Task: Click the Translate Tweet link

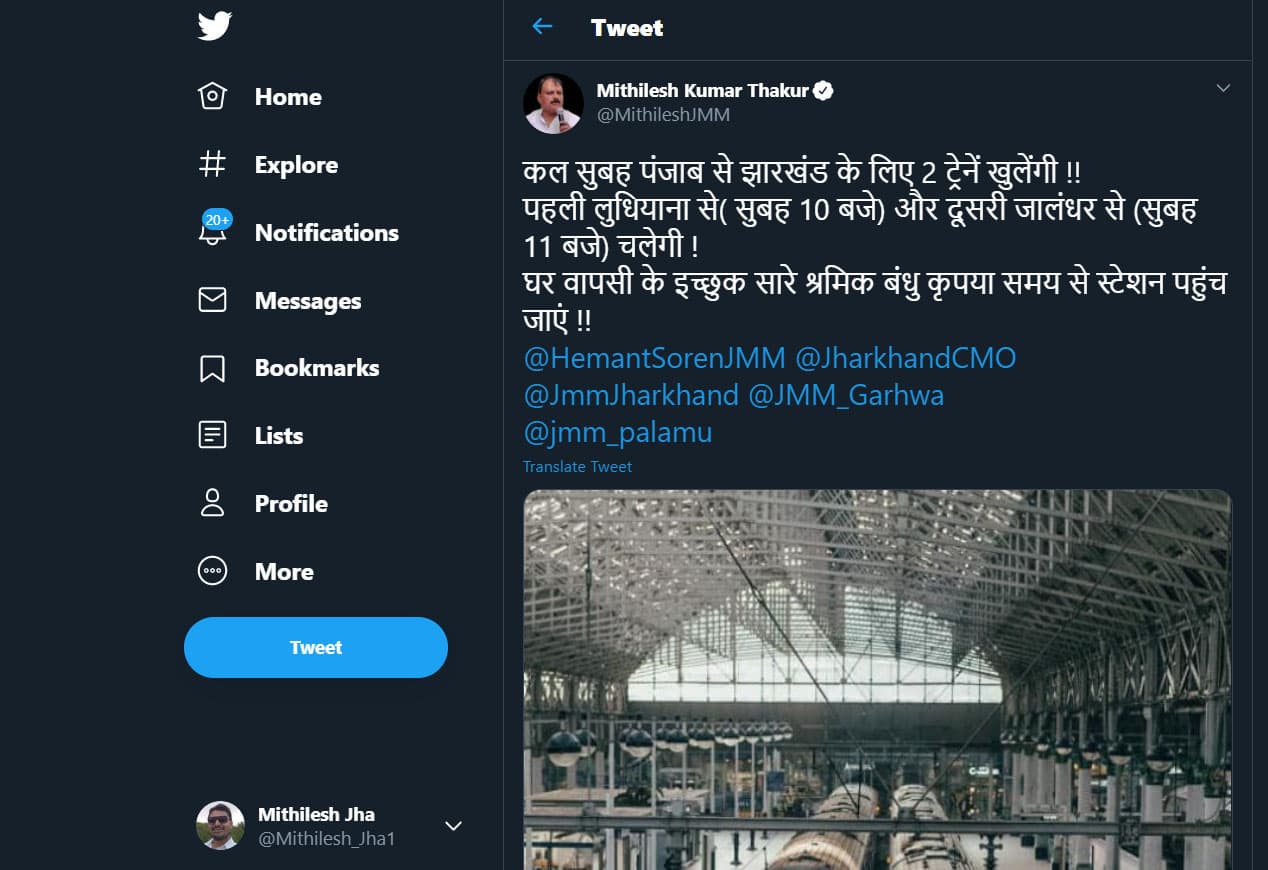Action: tap(577, 466)
